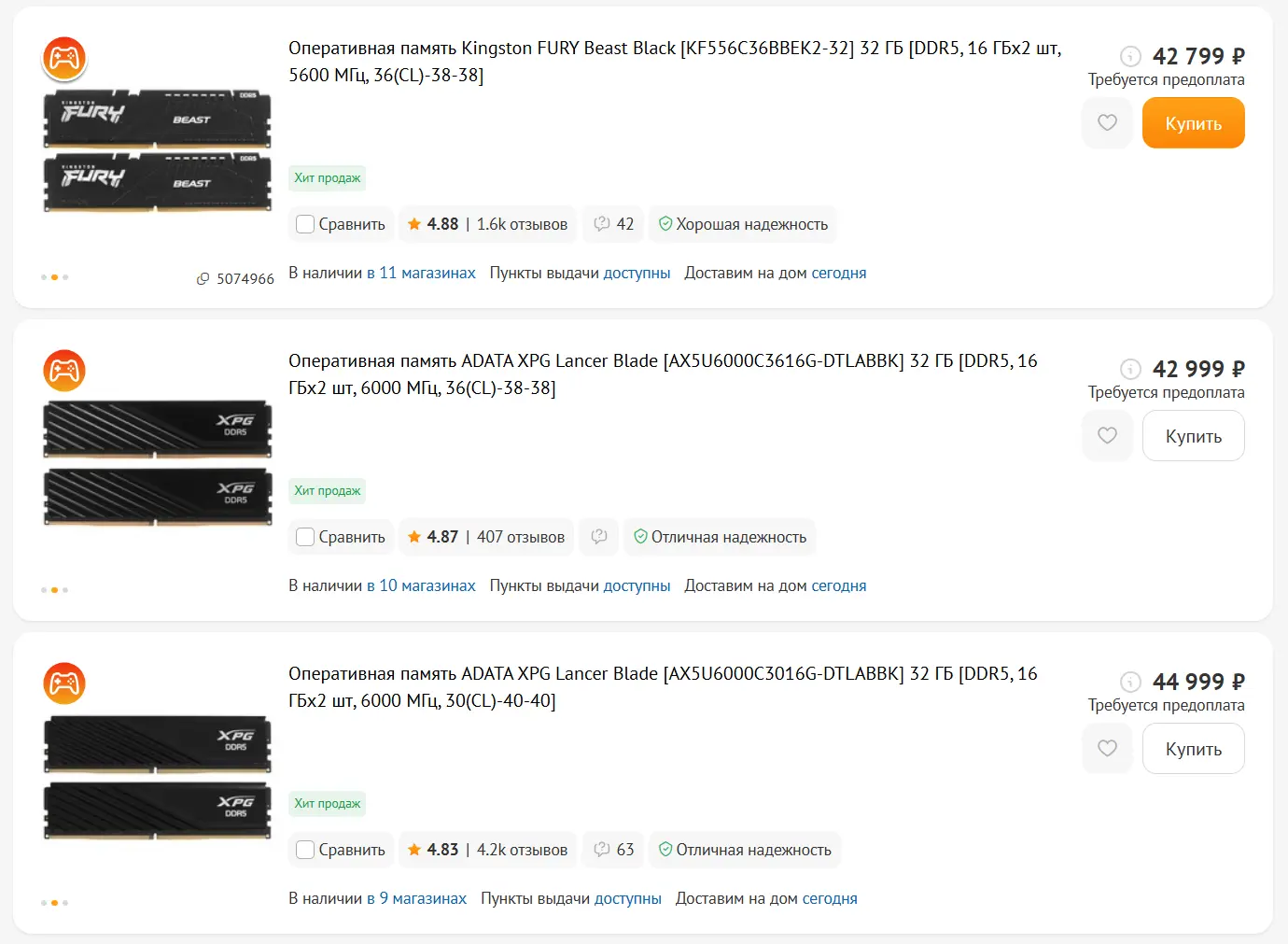Enable Сравнить for ADATA 36(CL)-38-38 memory
Image resolution: width=1288 pixels, height=944 pixels.
click(305, 537)
